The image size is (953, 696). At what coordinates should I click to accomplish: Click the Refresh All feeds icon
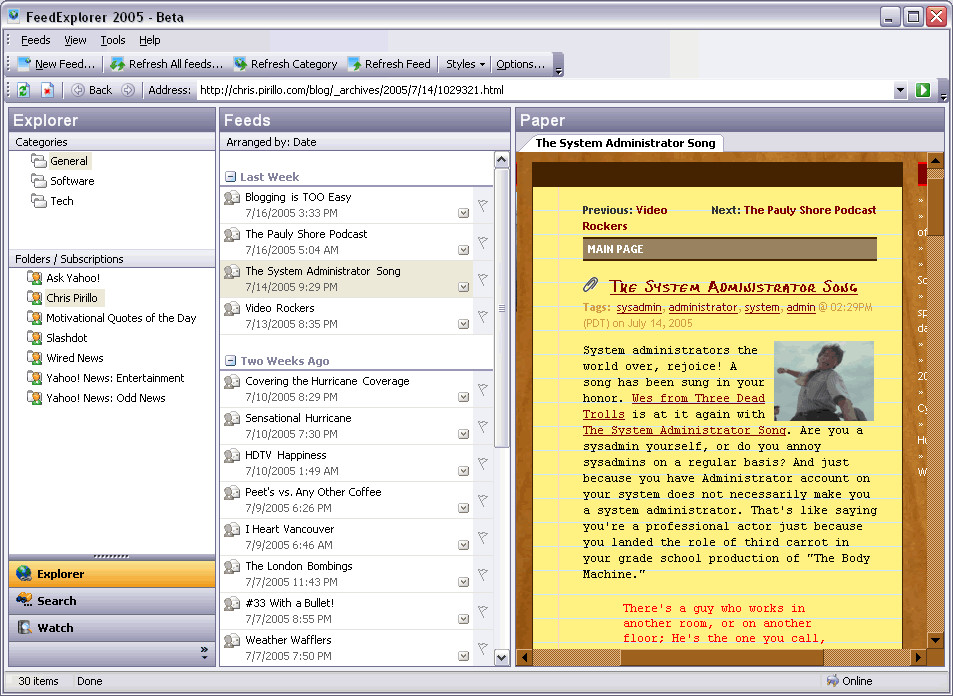(x=118, y=64)
